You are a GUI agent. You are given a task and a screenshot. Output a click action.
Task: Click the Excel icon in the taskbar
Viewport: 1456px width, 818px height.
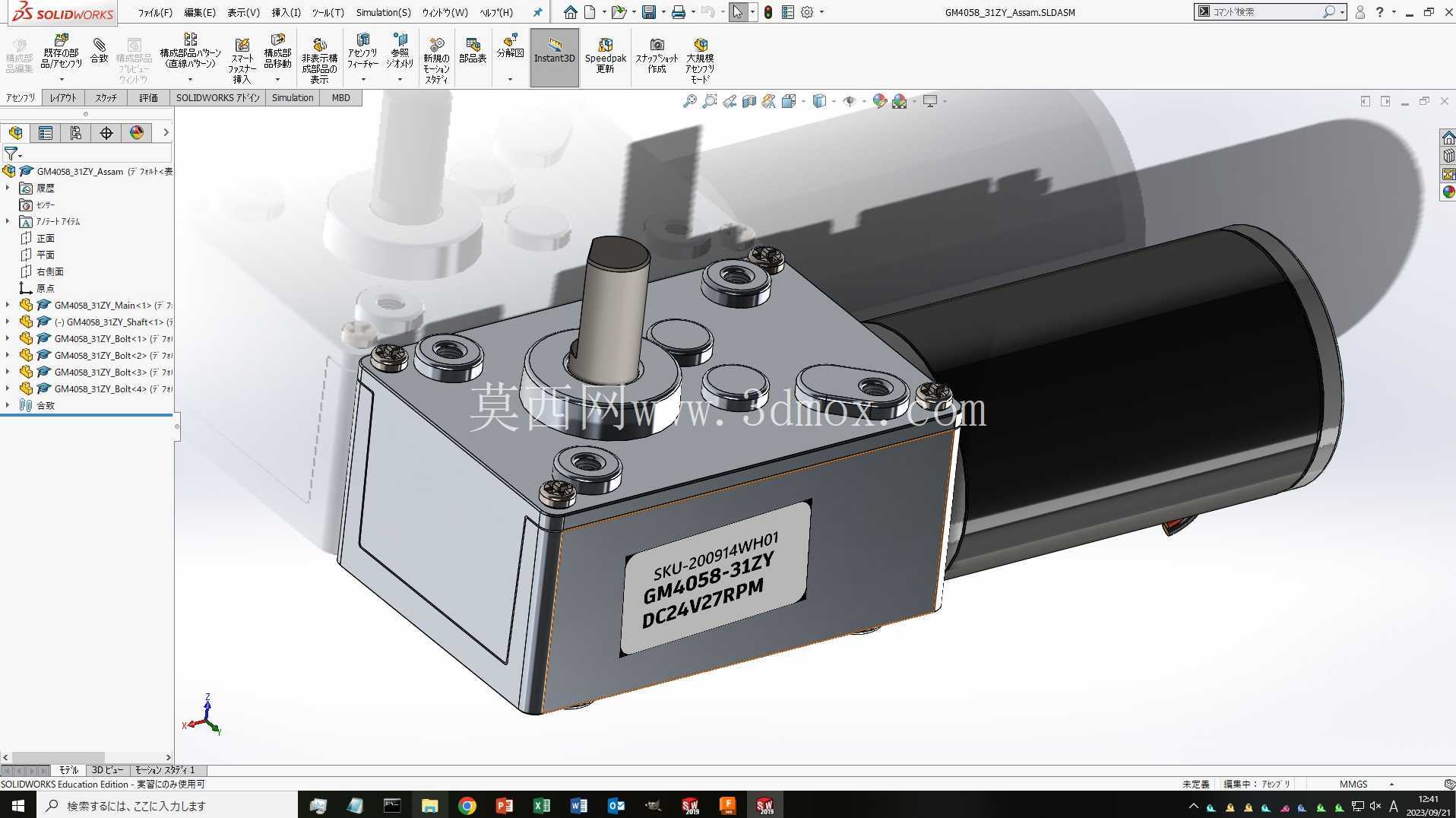(x=542, y=805)
